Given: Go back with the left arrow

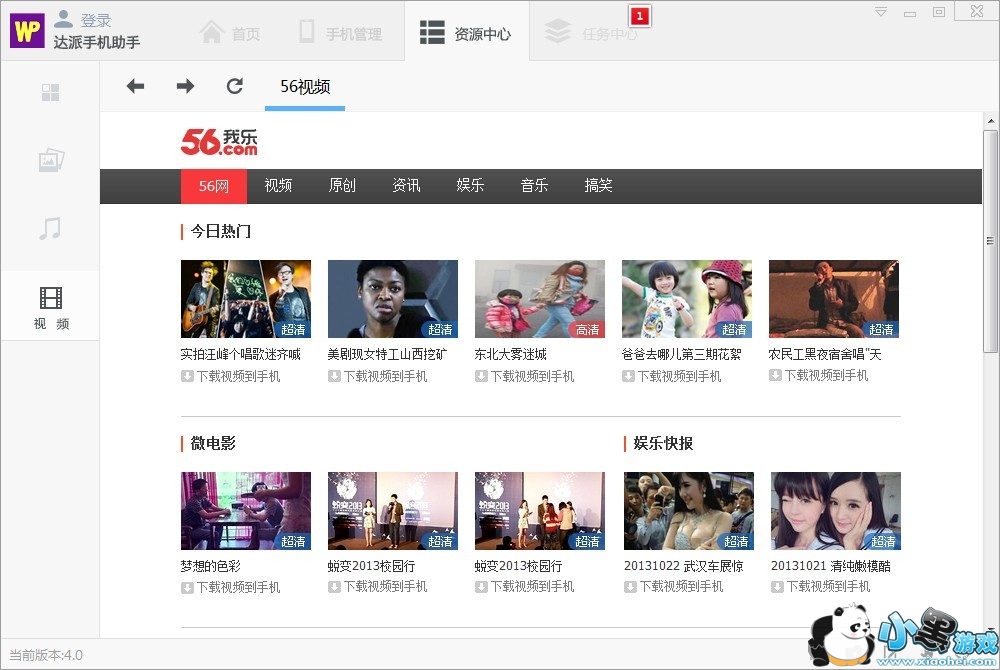Looking at the screenshot, I should [135, 86].
